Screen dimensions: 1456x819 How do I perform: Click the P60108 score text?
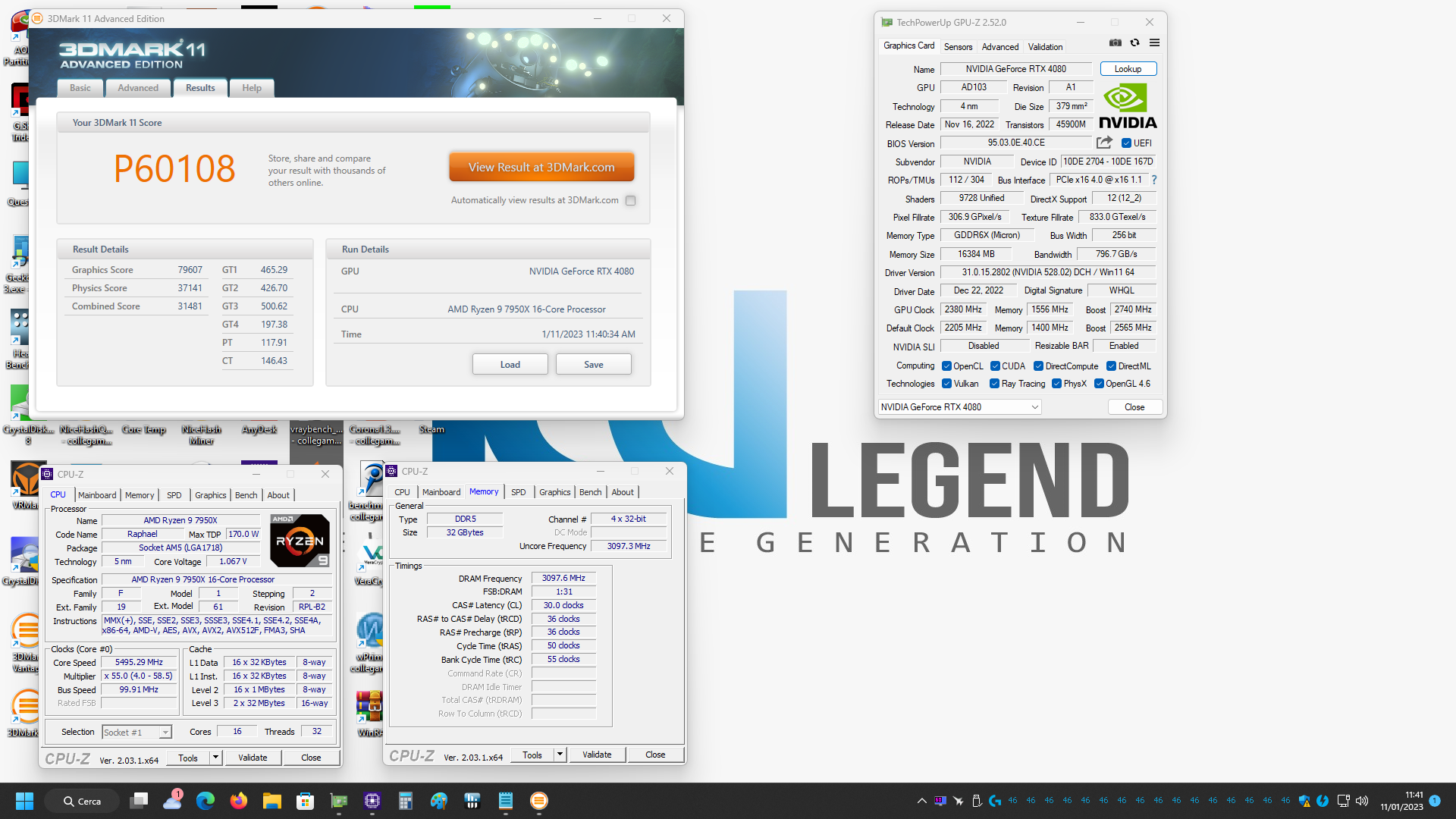coord(174,168)
